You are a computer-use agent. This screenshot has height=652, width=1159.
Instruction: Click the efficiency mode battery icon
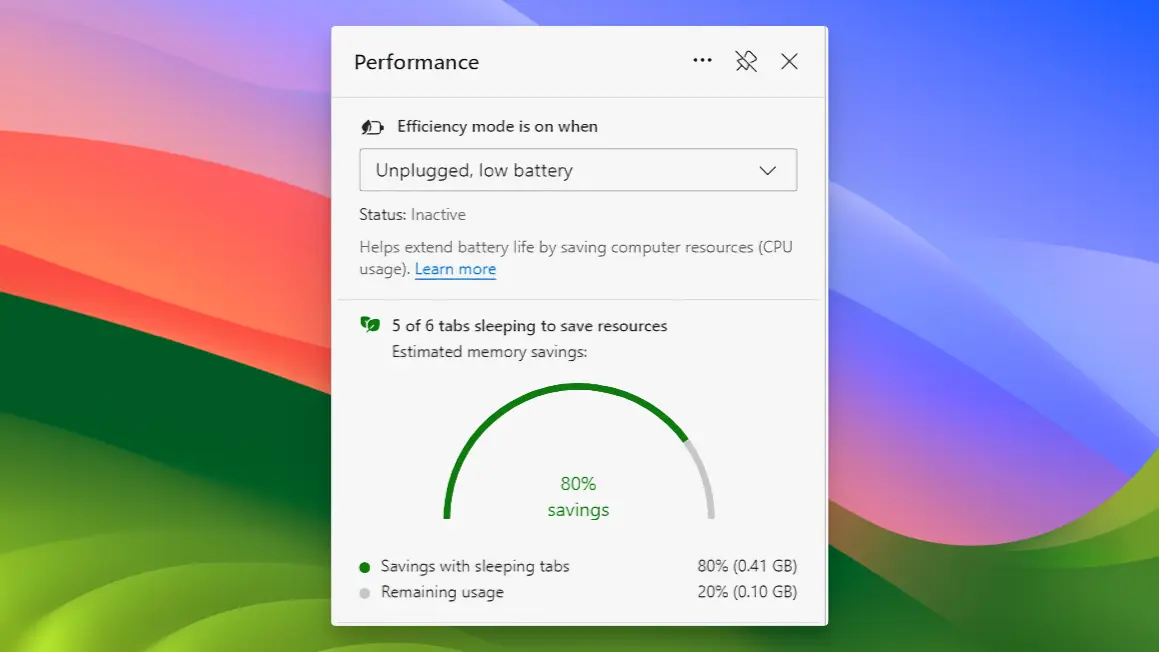[372, 126]
